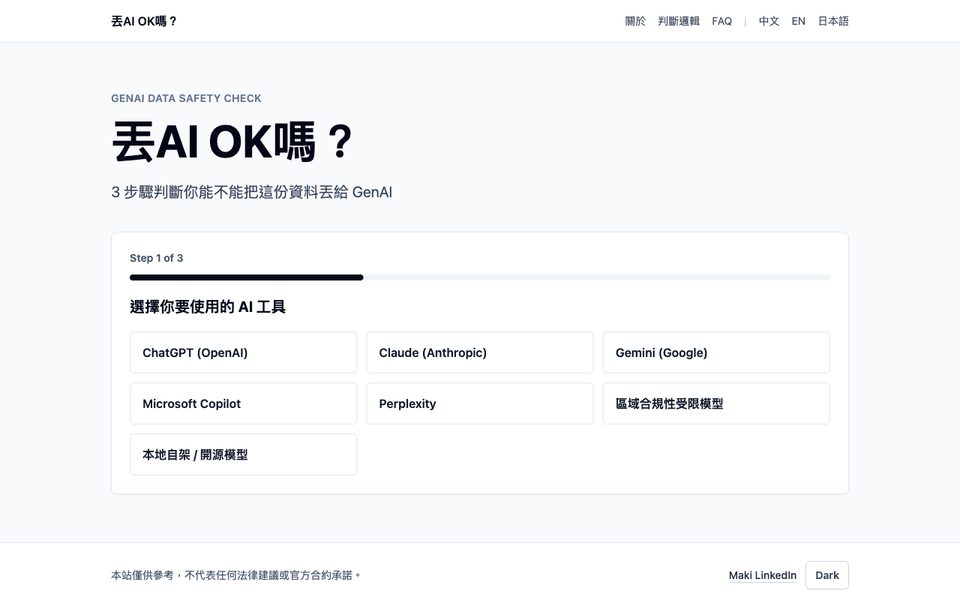Select the ChatGPT (OpenAI) tool option
The height and width of the screenshot is (600, 960).
(243, 353)
